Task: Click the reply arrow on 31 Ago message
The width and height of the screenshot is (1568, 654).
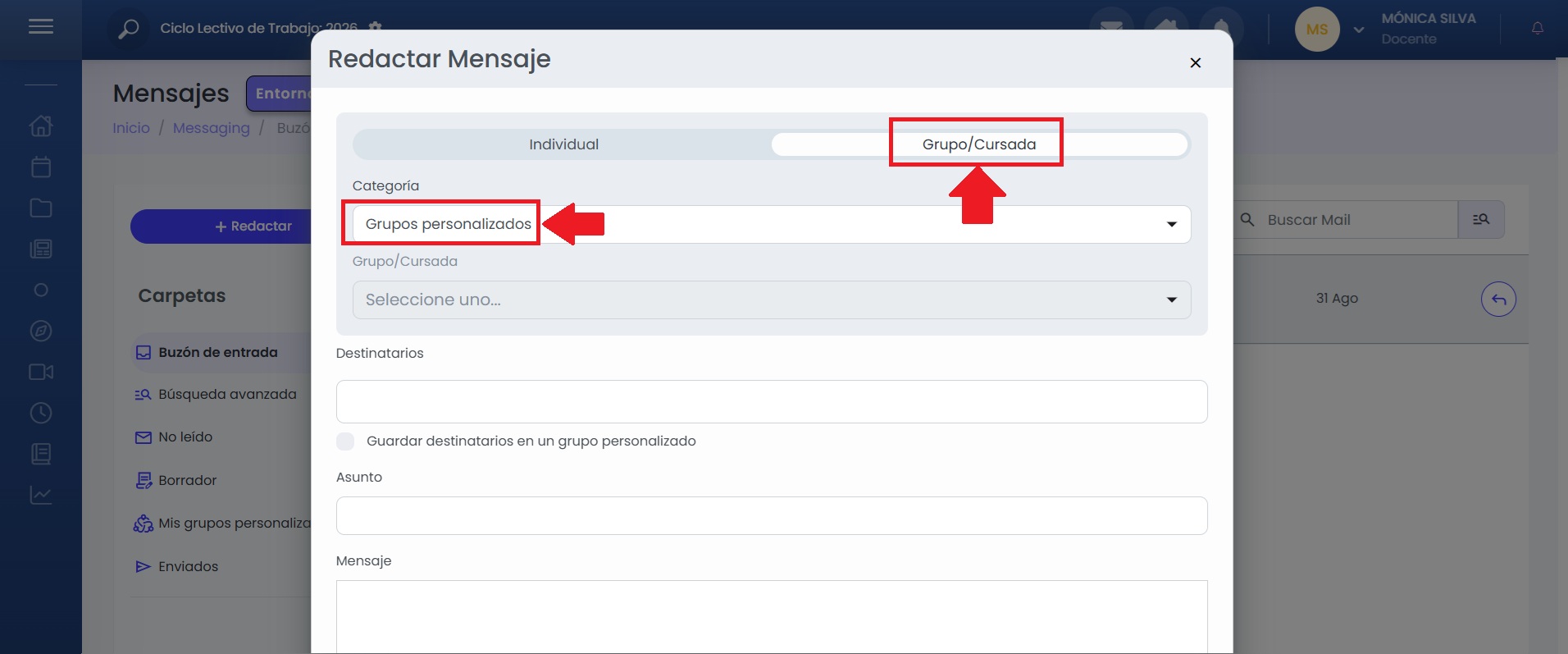Action: click(x=1498, y=299)
